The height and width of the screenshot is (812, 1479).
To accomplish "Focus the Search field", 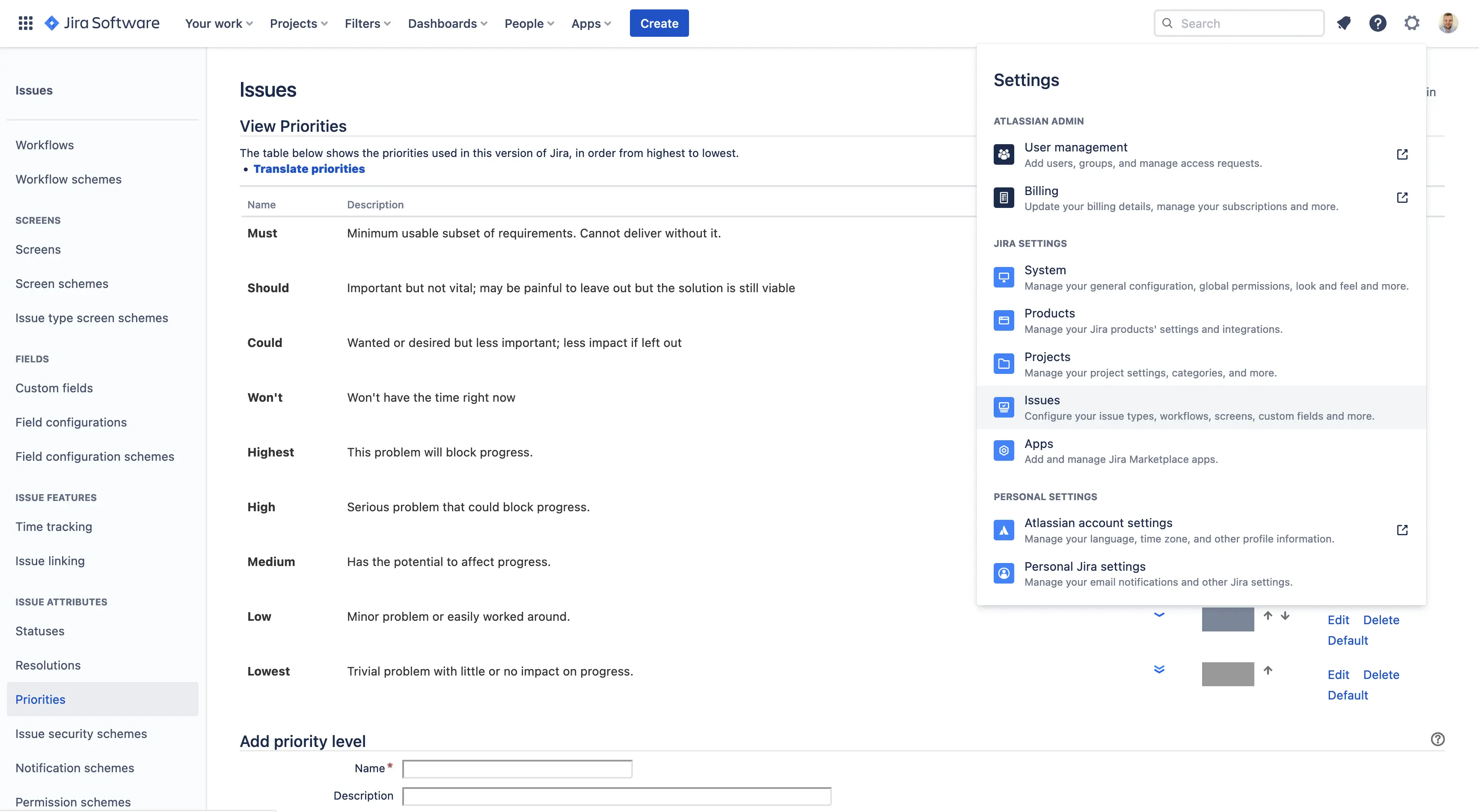I will point(1239,24).
